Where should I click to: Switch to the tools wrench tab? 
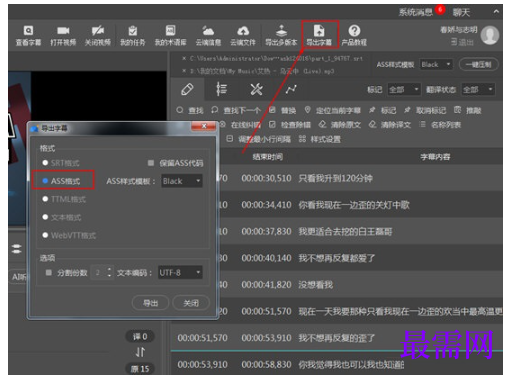(x=256, y=90)
